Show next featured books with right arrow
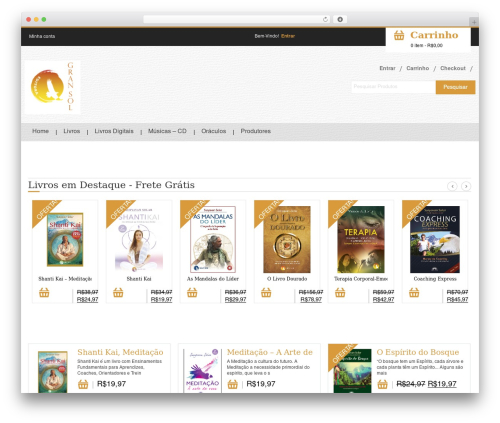The height and width of the screenshot is (423, 500). click(466, 186)
